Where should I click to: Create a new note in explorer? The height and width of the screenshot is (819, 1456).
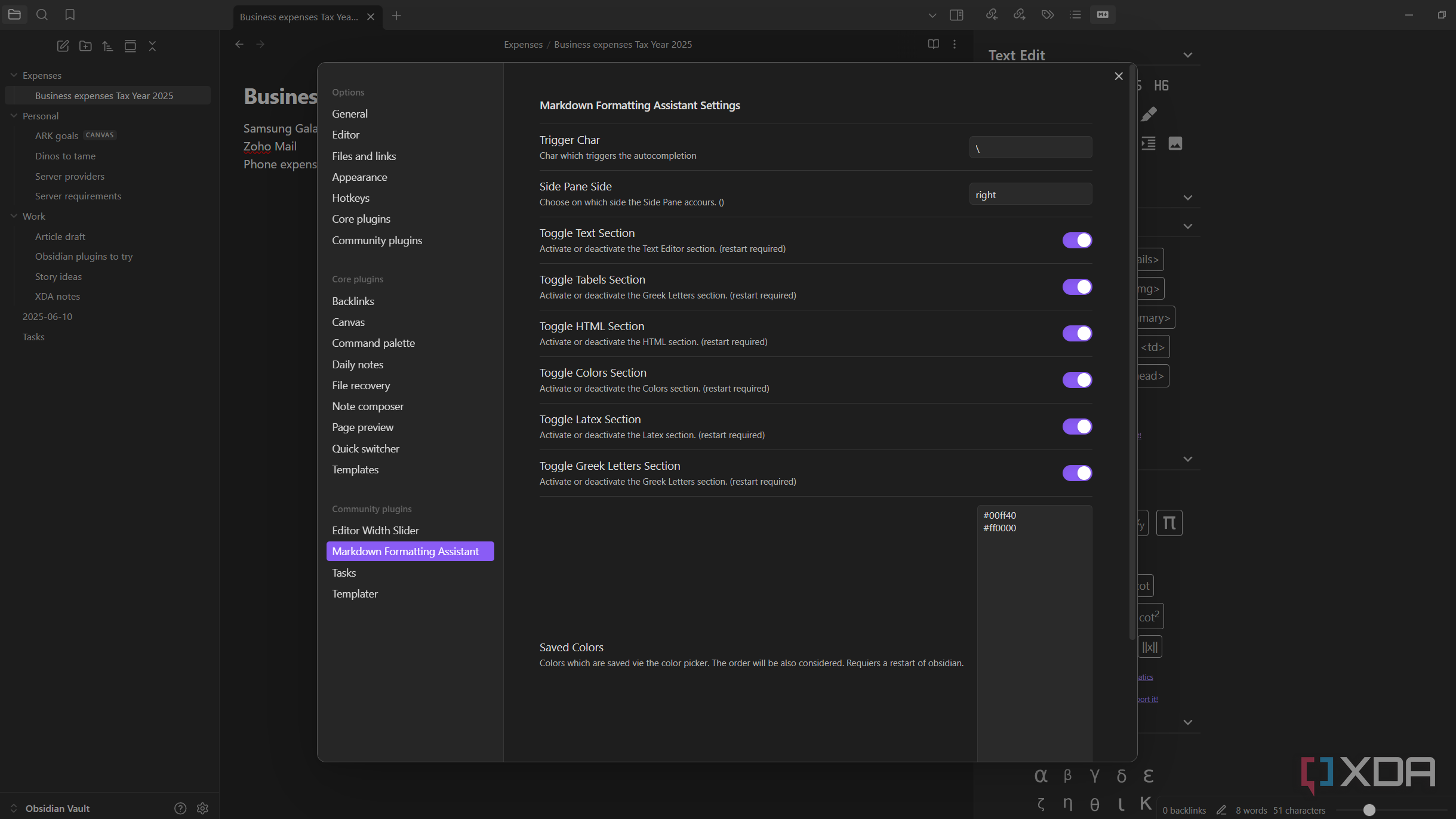point(63,46)
